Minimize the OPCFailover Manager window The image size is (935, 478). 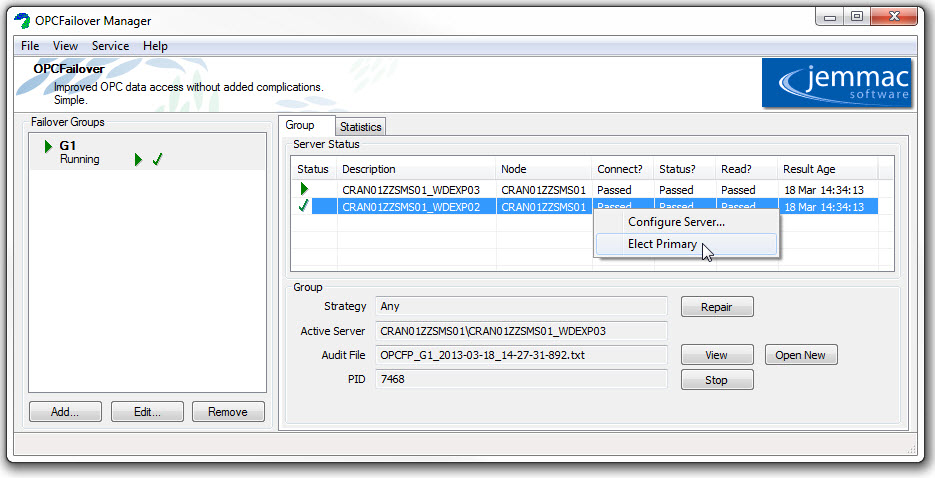tap(830, 17)
